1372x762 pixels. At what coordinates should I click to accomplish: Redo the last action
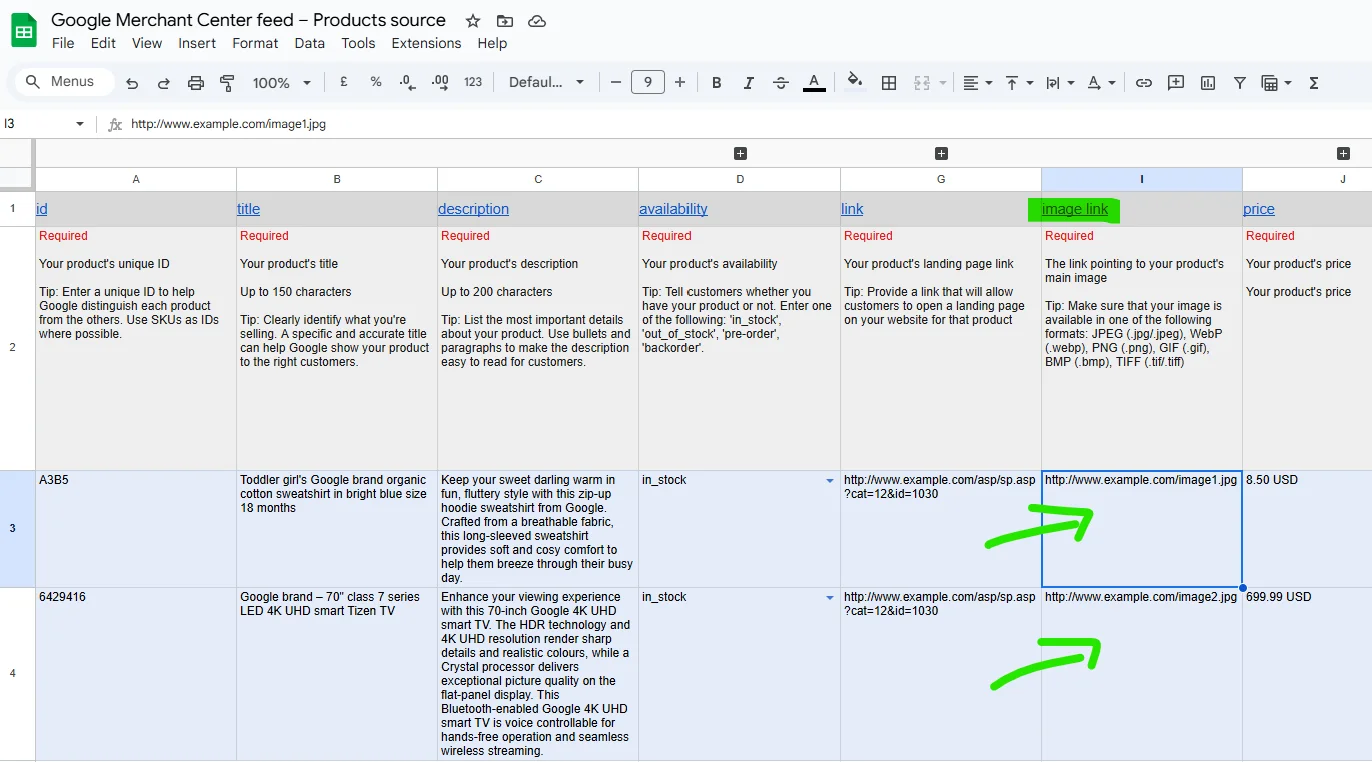click(x=163, y=83)
